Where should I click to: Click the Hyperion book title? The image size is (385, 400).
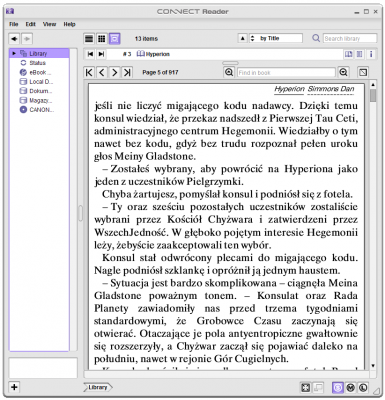158,54
